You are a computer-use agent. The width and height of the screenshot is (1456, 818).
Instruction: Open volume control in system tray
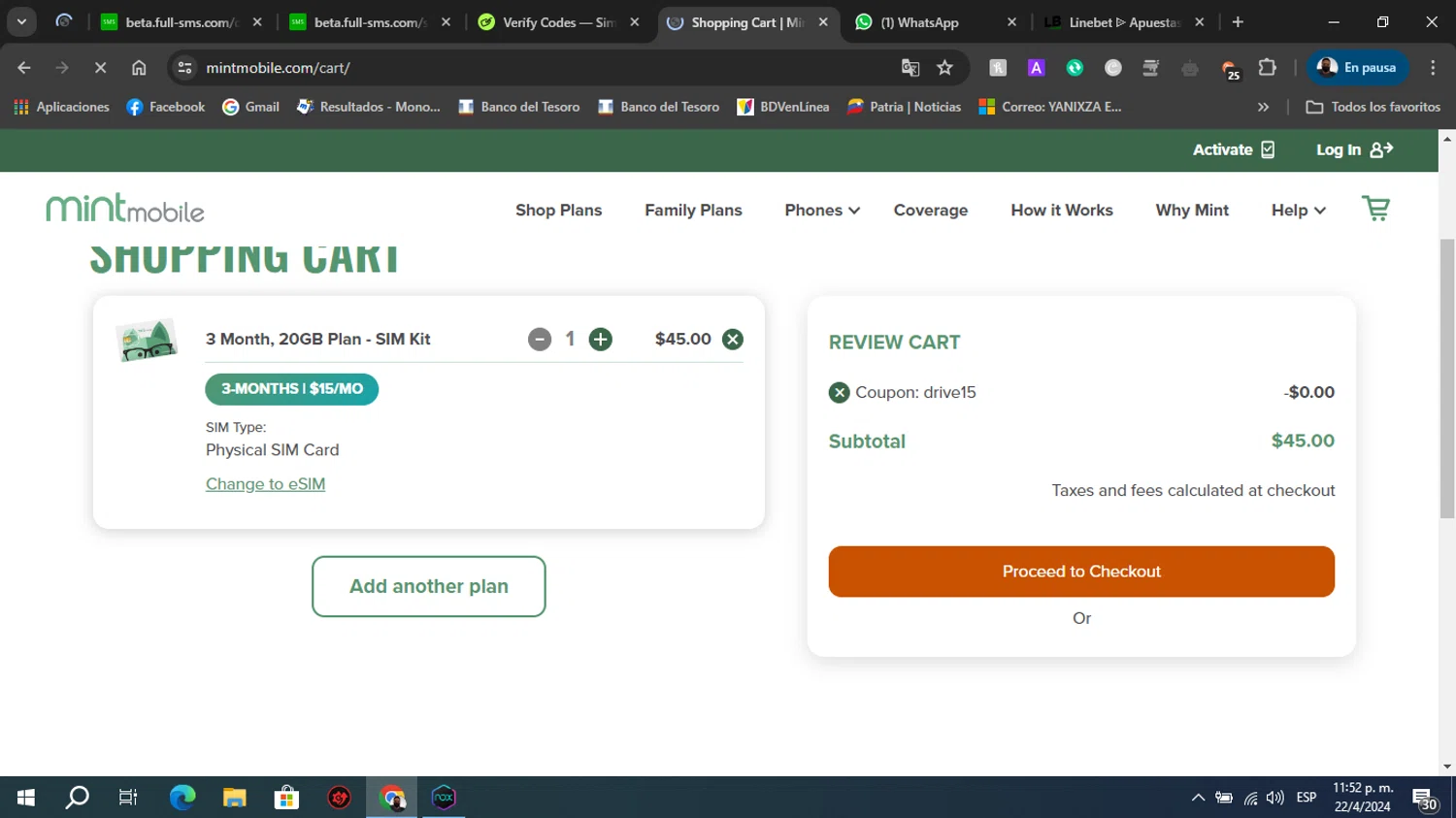tap(1275, 798)
